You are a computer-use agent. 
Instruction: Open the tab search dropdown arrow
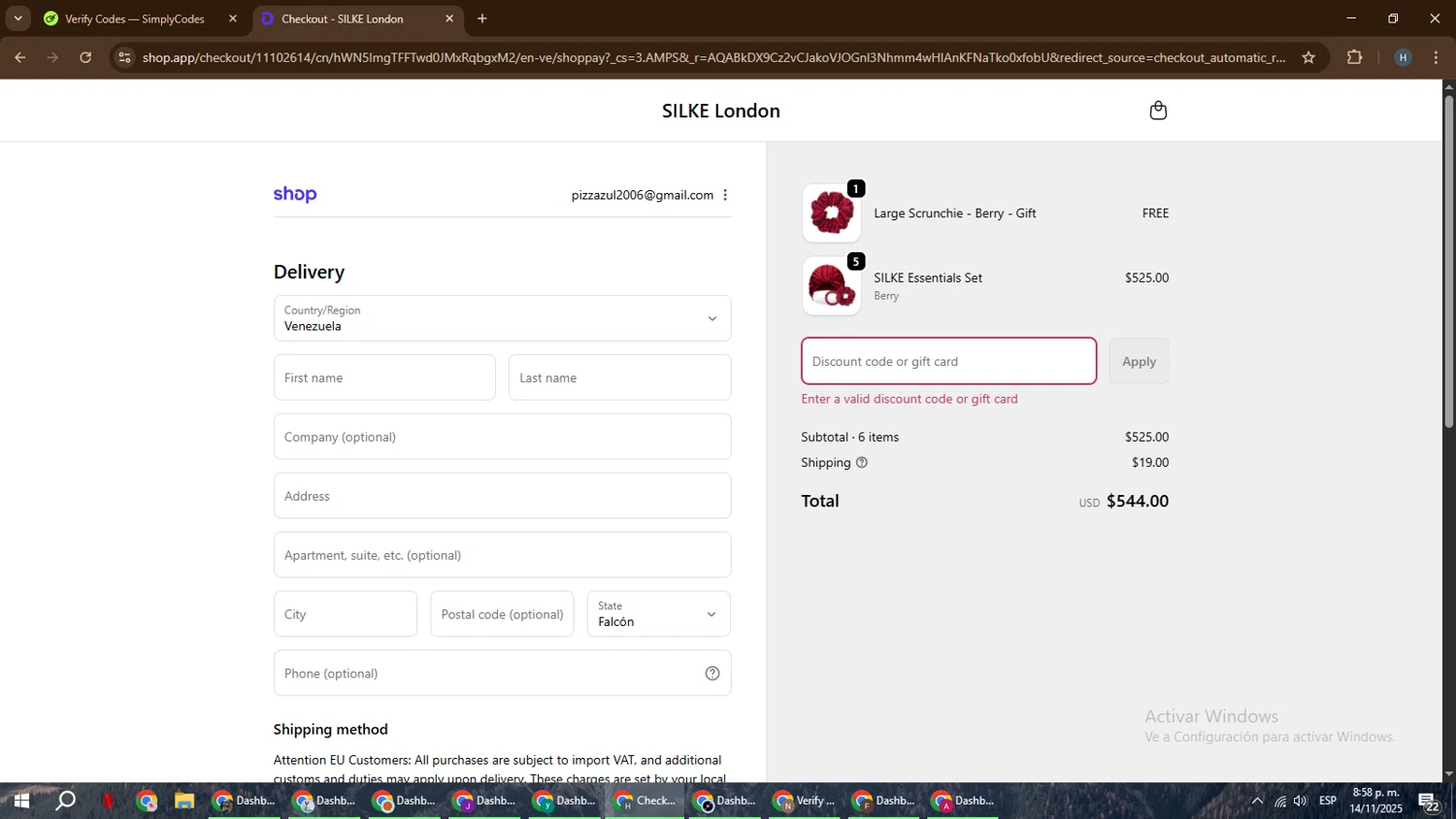[x=17, y=18]
